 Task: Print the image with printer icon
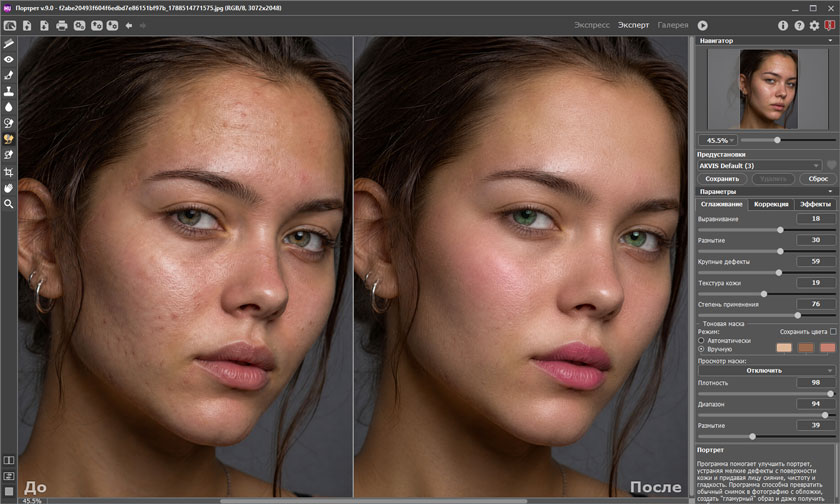[62, 26]
